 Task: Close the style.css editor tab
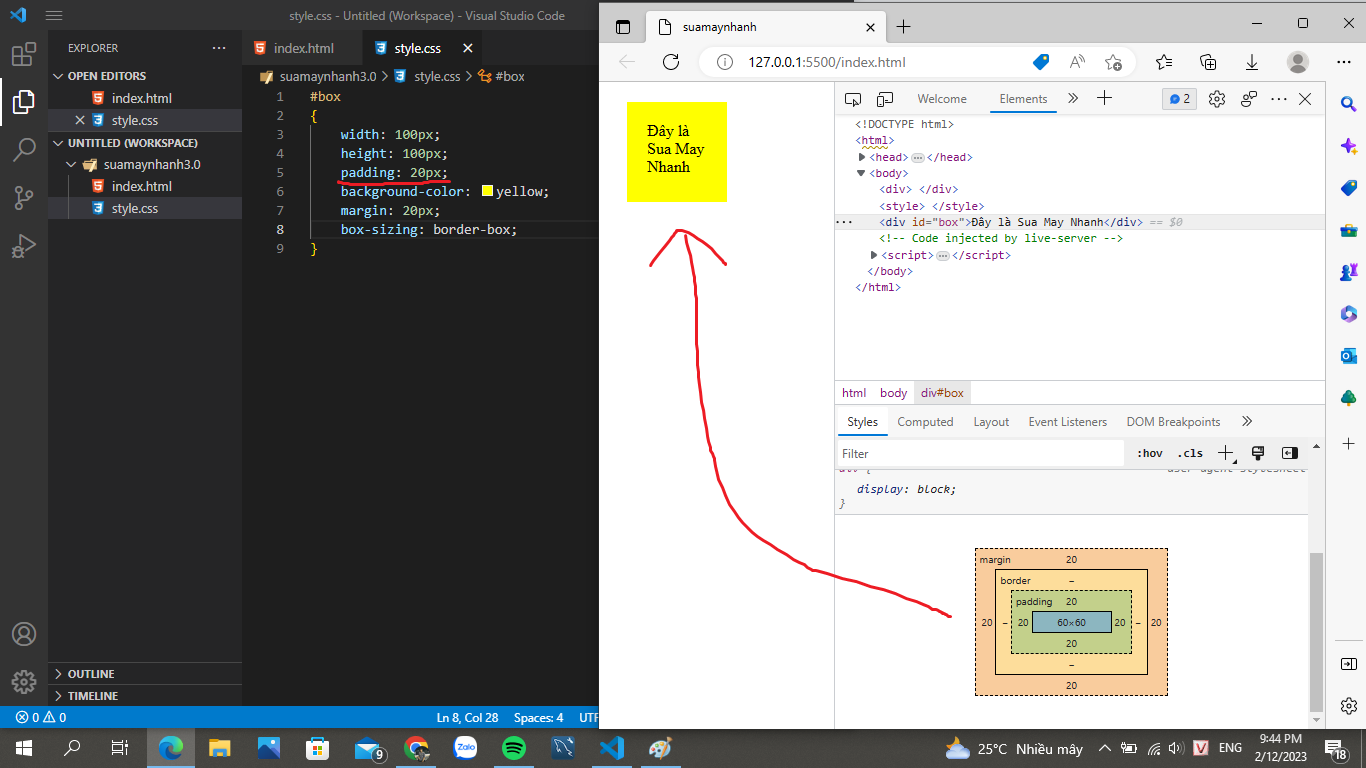(x=466, y=48)
